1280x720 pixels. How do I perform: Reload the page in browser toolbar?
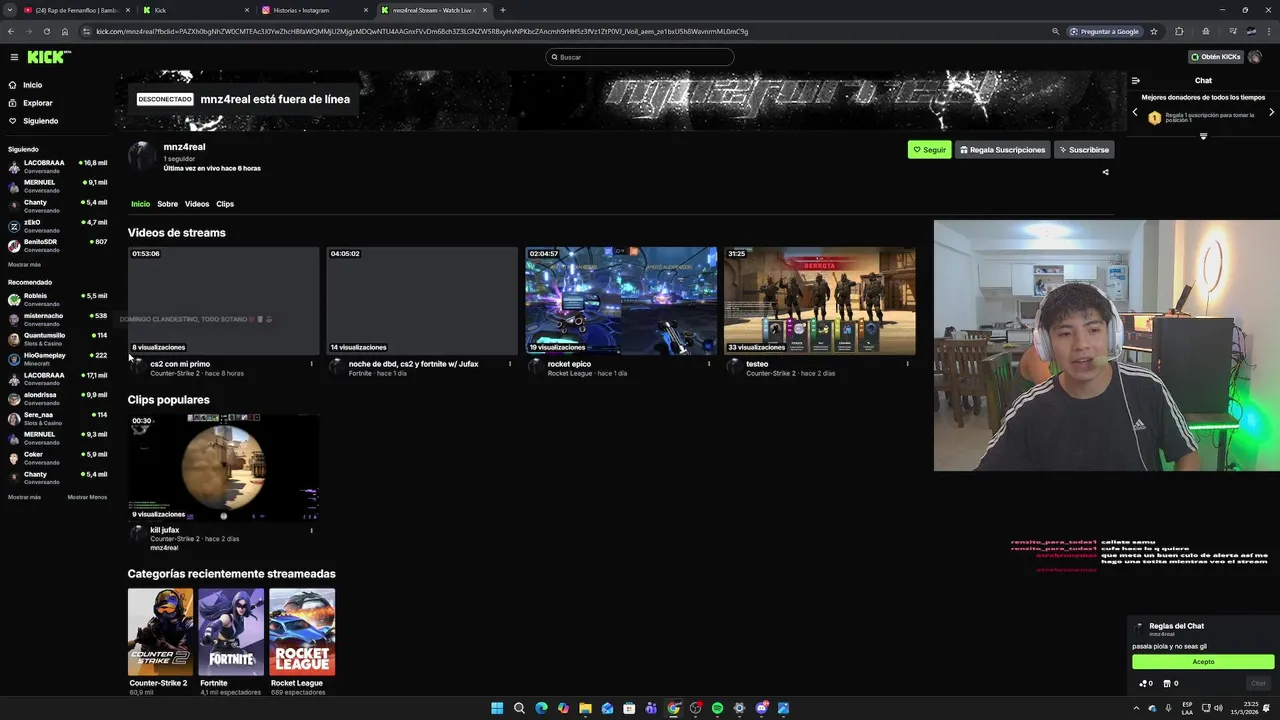(48, 31)
